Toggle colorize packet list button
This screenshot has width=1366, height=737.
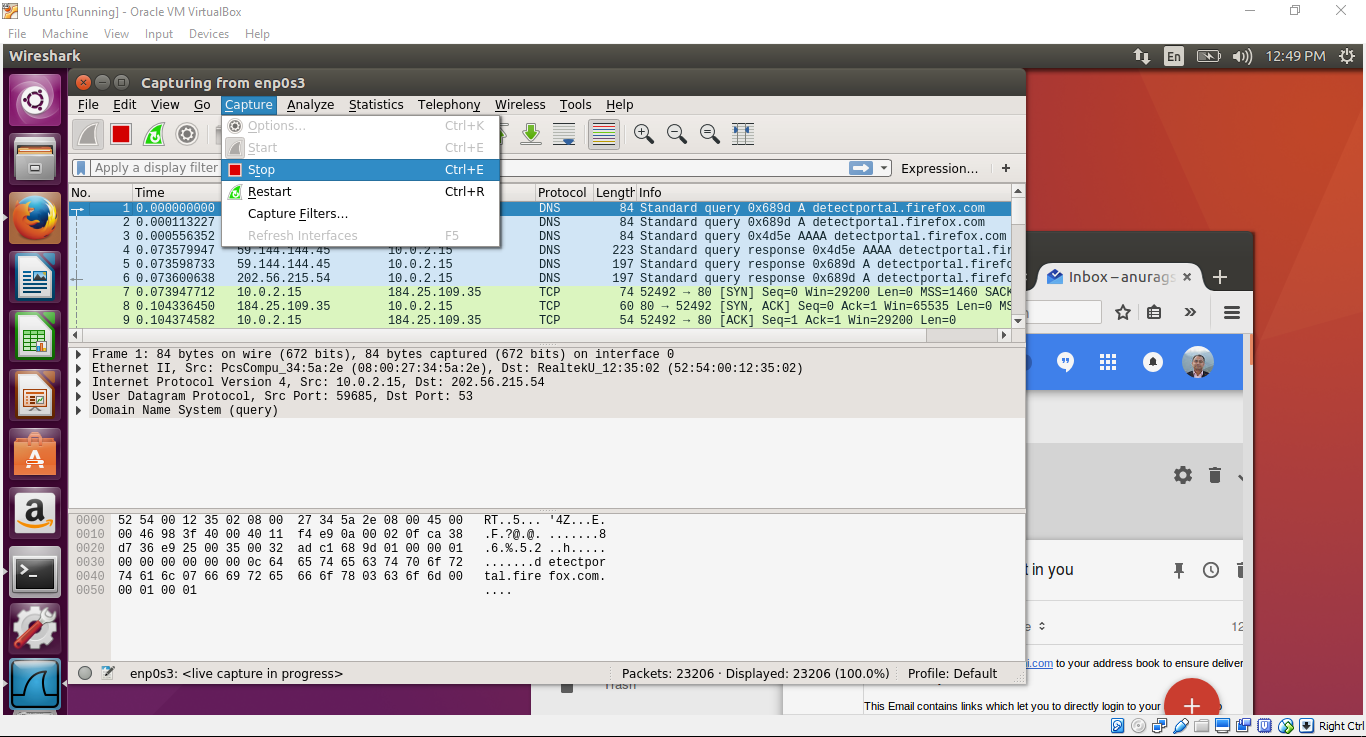603,134
